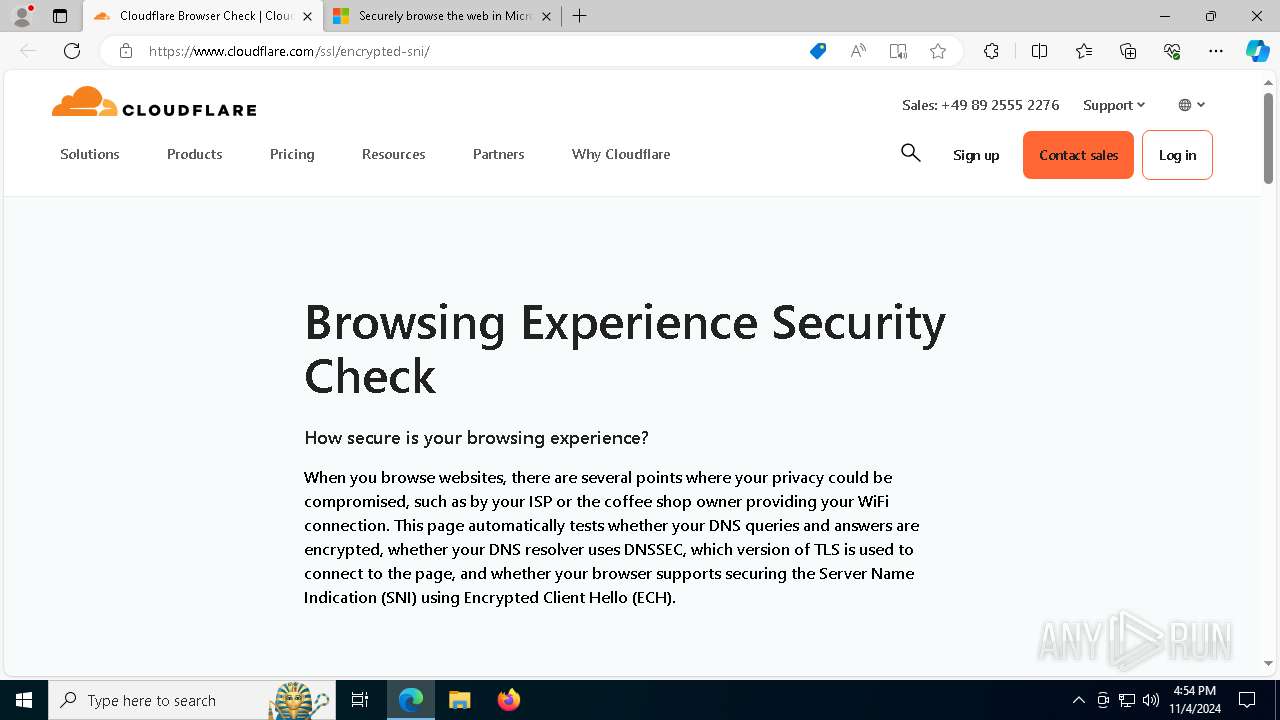
Task: Click the Sign up link
Action: [x=976, y=155]
